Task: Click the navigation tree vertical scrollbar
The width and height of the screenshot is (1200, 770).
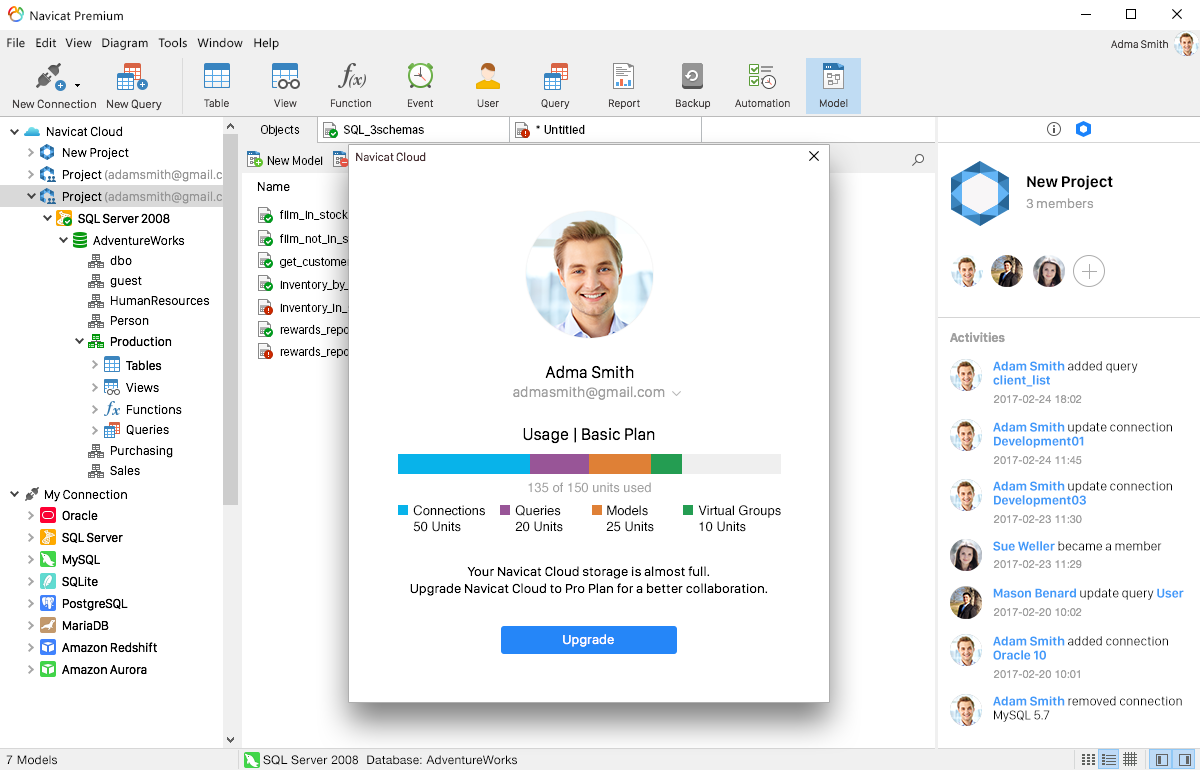Action: pos(231,320)
